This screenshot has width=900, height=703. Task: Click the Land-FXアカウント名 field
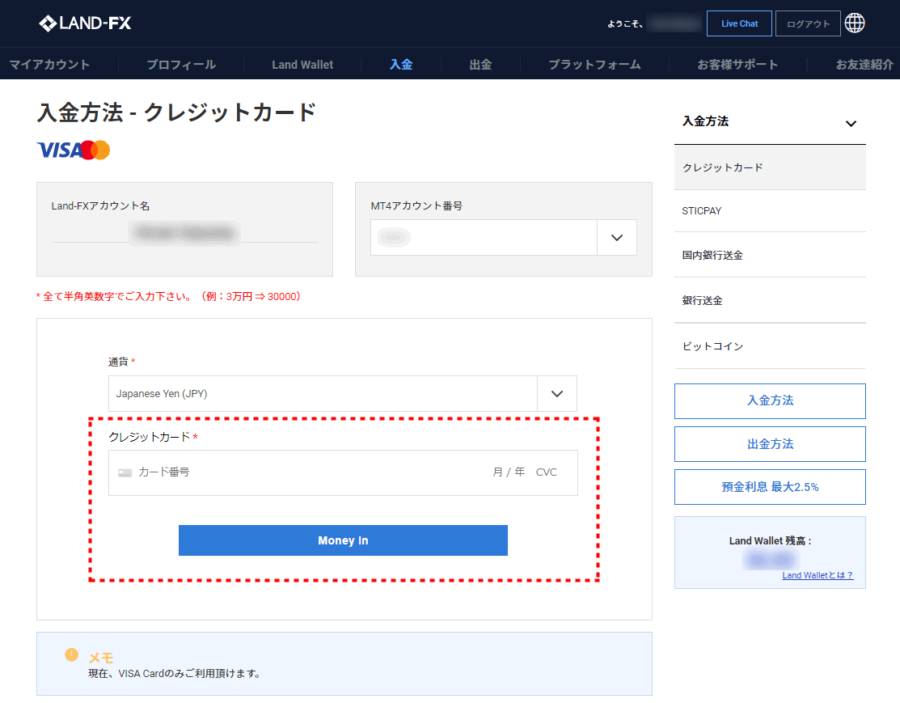[x=184, y=230]
